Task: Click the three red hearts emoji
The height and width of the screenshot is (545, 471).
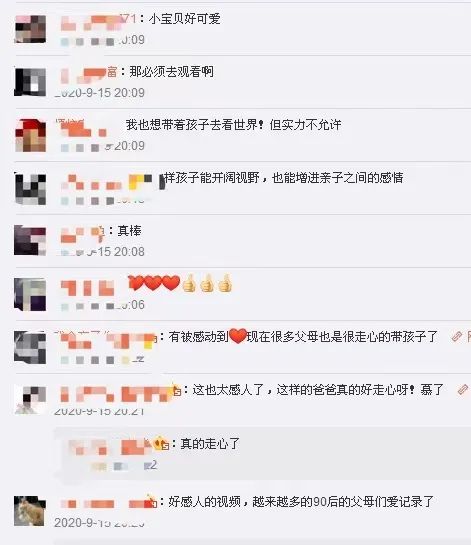Action: 154,283
